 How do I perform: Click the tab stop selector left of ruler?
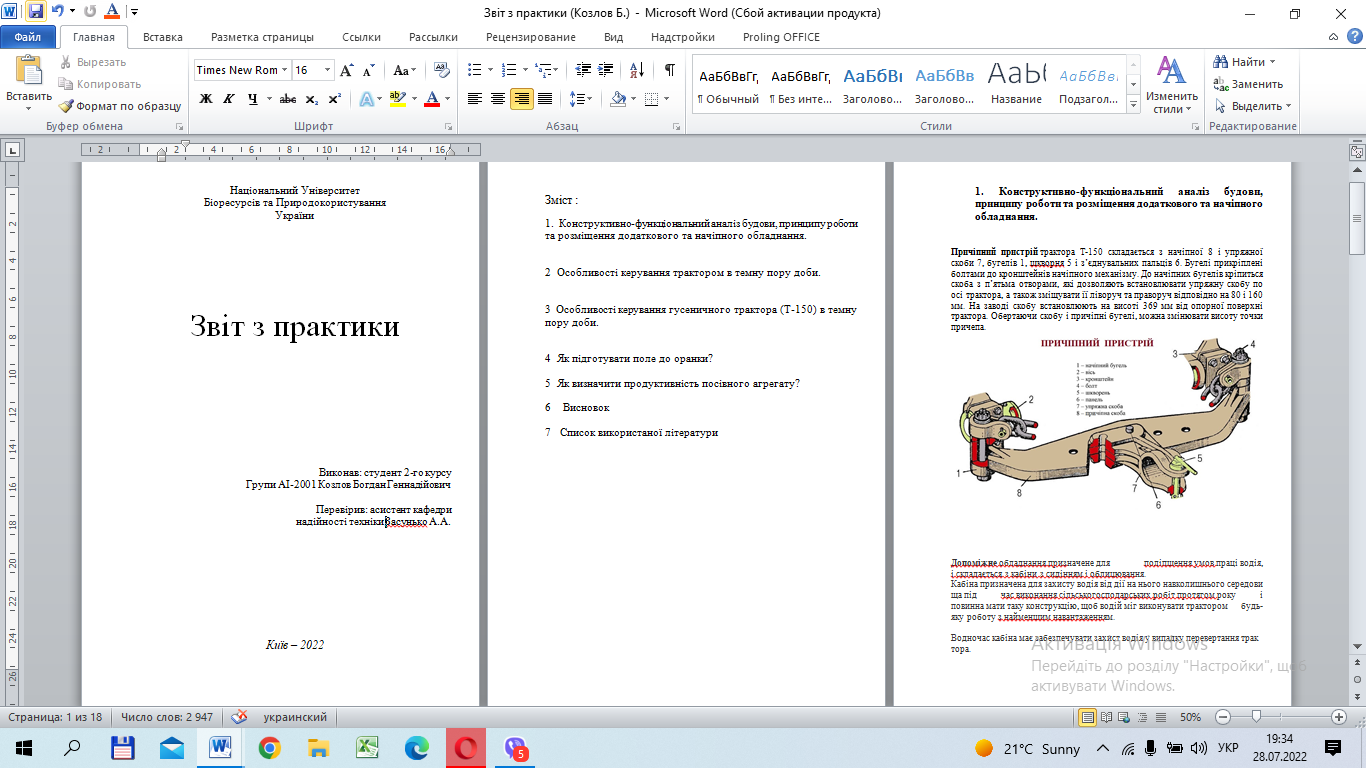tap(13, 150)
